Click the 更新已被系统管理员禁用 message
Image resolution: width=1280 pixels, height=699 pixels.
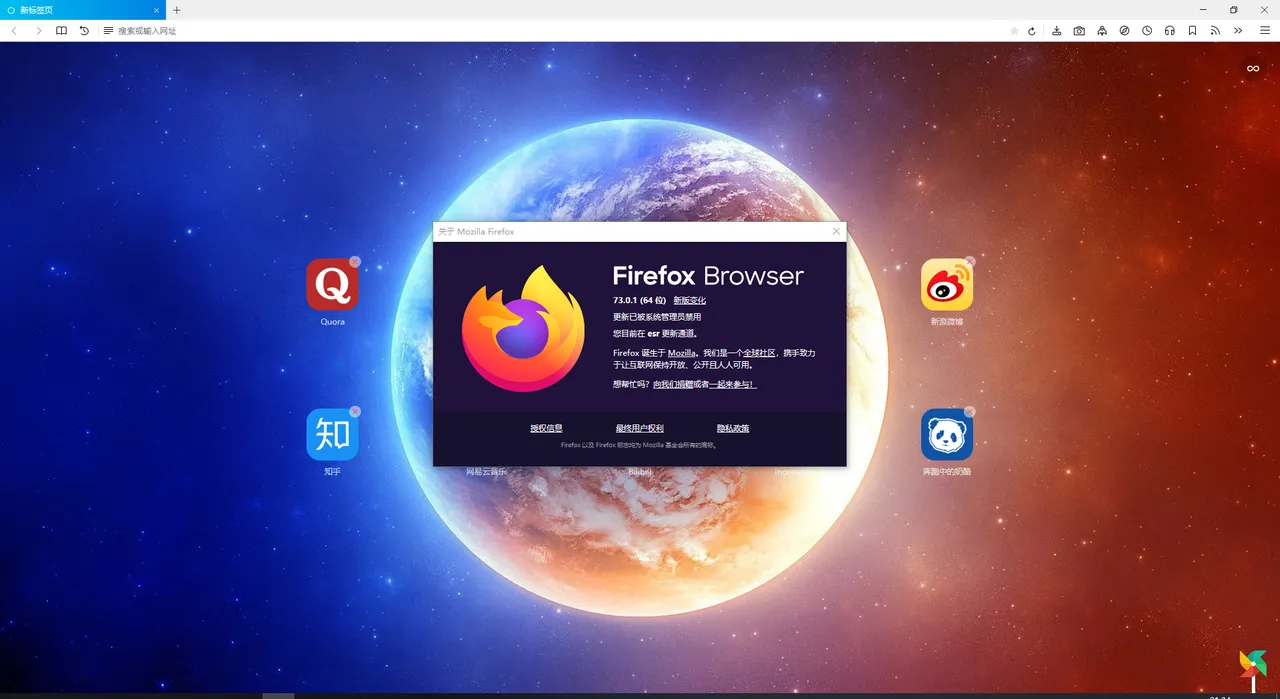pos(657,317)
